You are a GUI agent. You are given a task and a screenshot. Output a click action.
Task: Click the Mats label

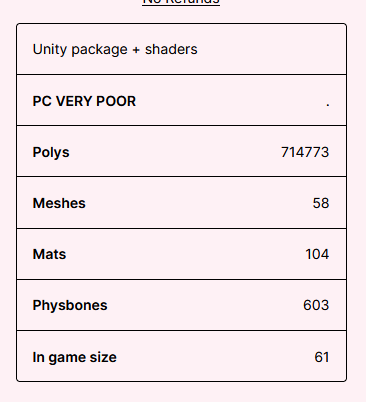tap(49, 254)
